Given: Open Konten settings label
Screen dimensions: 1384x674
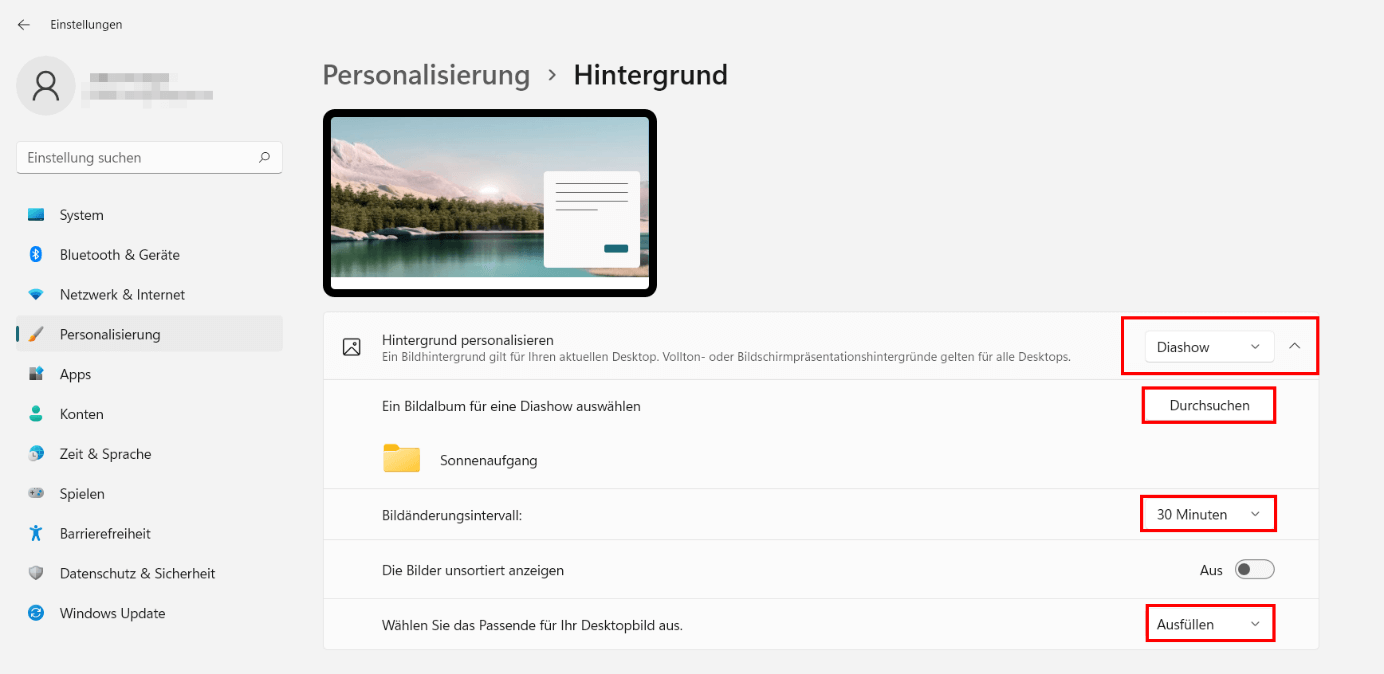Looking at the screenshot, I should tap(81, 414).
